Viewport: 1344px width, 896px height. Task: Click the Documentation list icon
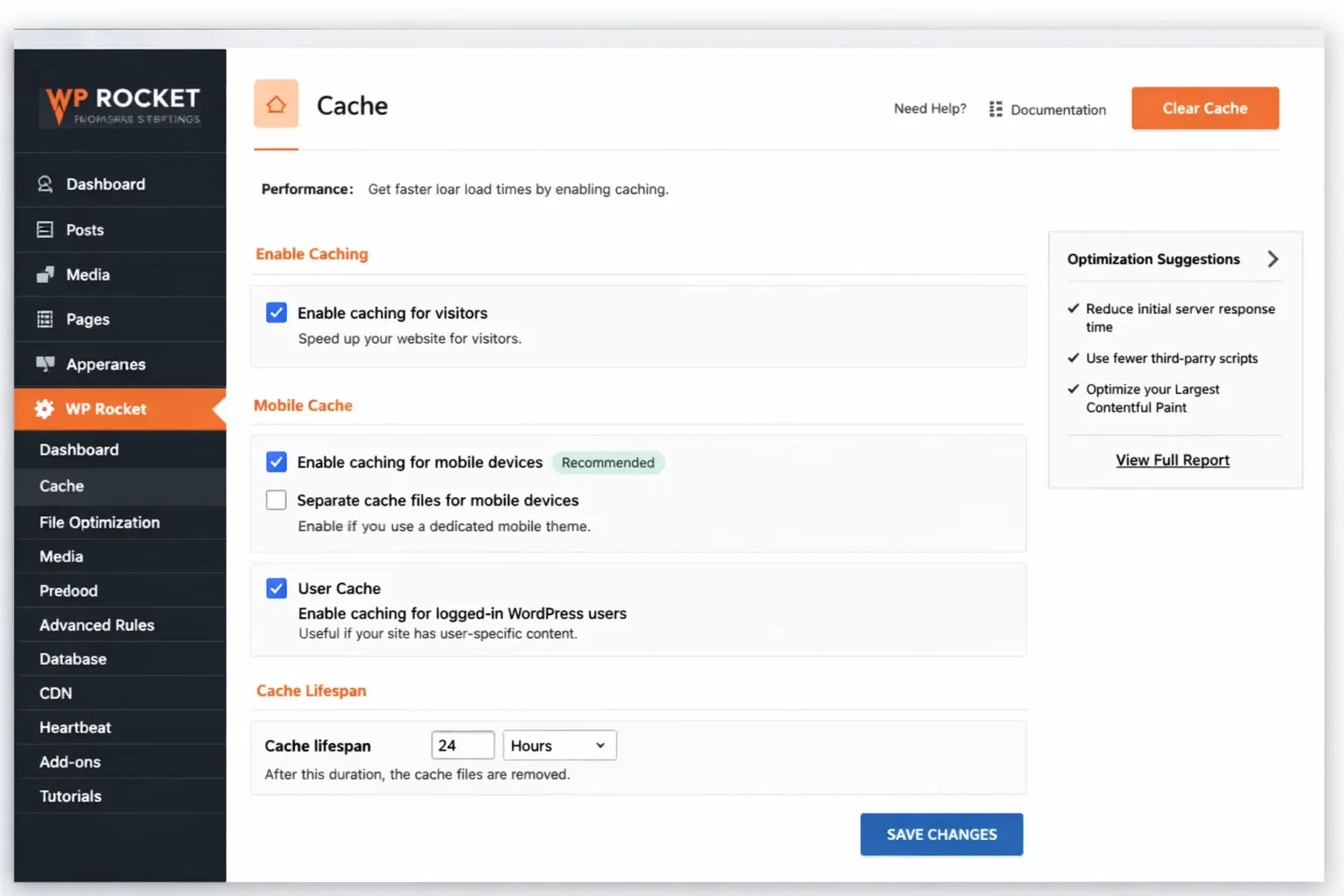[x=995, y=109]
